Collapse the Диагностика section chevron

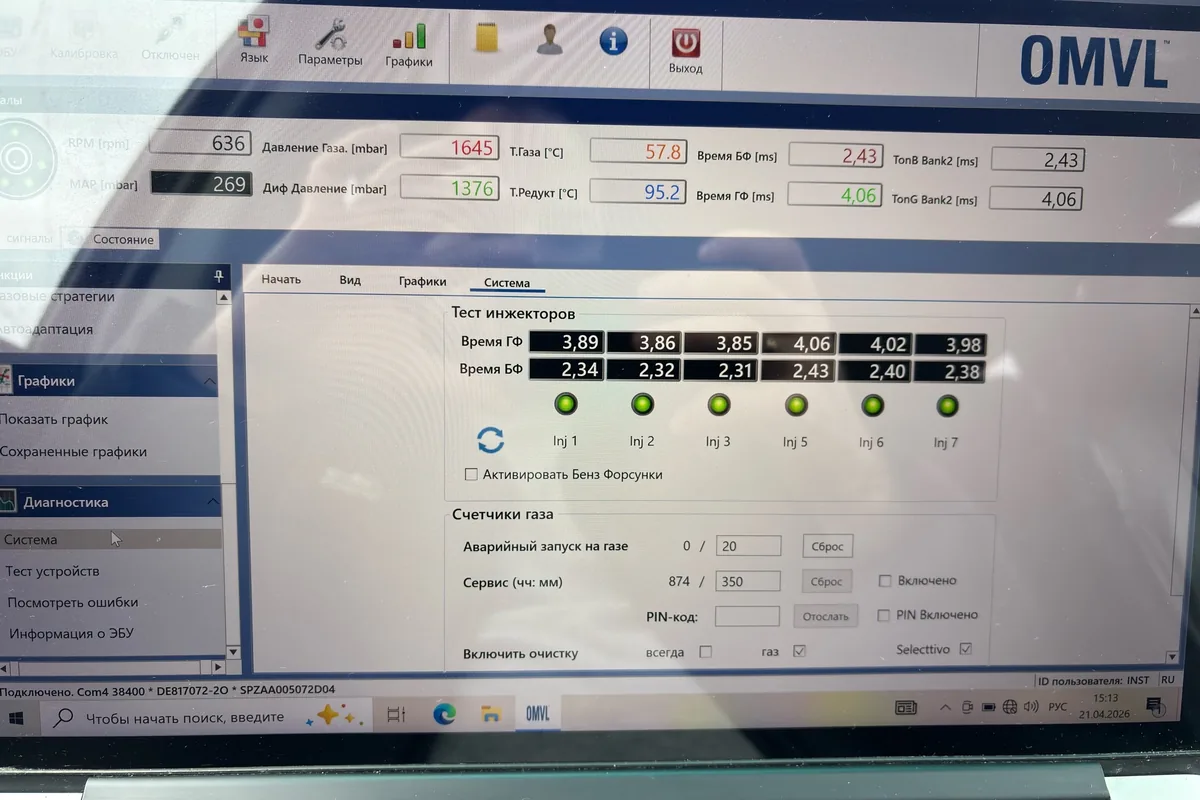coord(211,501)
